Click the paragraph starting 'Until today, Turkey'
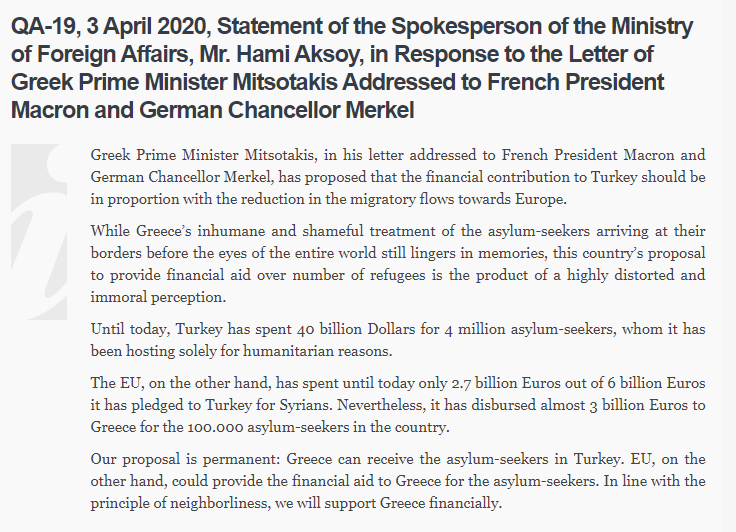 click(398, 340)
